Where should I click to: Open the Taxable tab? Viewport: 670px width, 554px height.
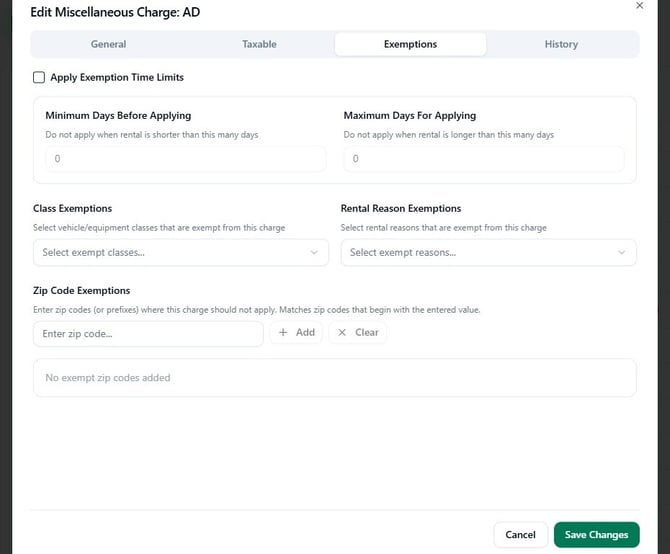tap(259, 44)
